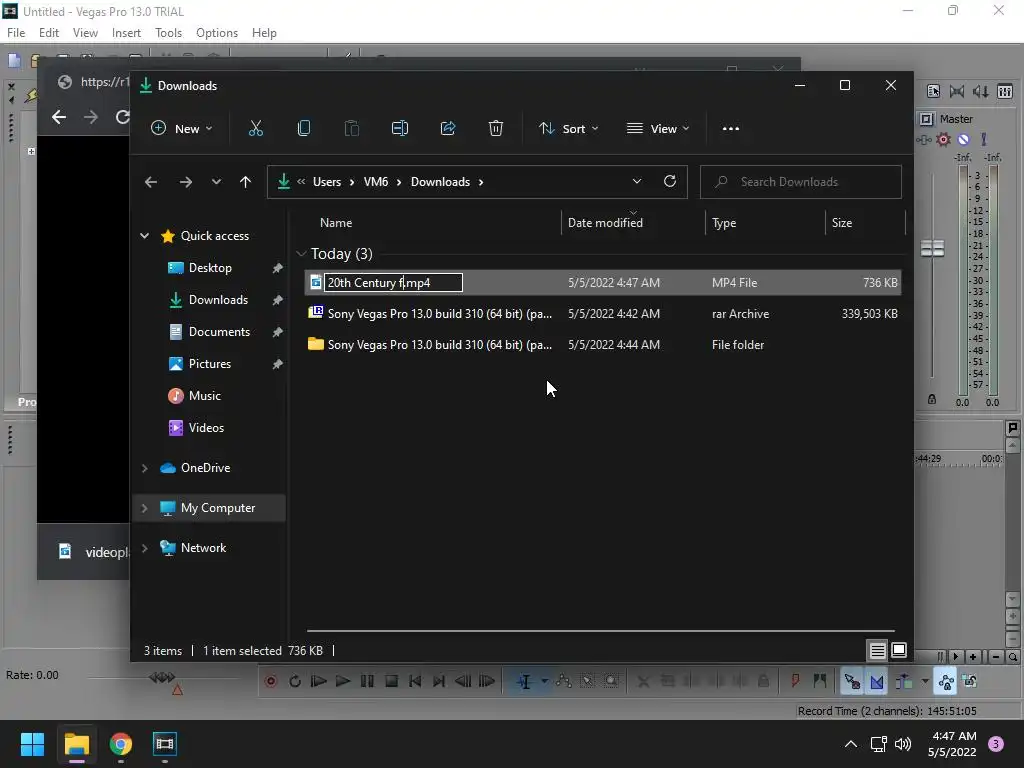1024x768 pixels.
Task: Open the Vegas Tools menu
Action: click(x=168, y=33)
